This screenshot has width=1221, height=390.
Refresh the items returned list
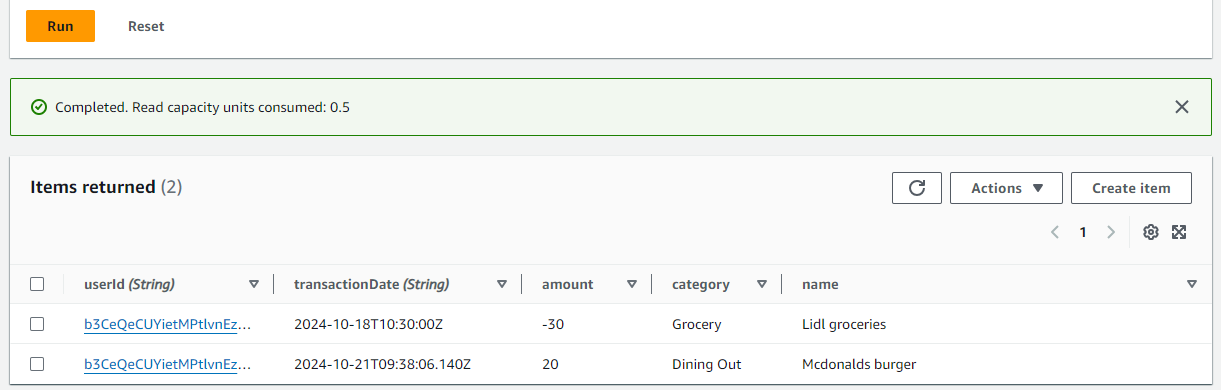click(917, 188)
